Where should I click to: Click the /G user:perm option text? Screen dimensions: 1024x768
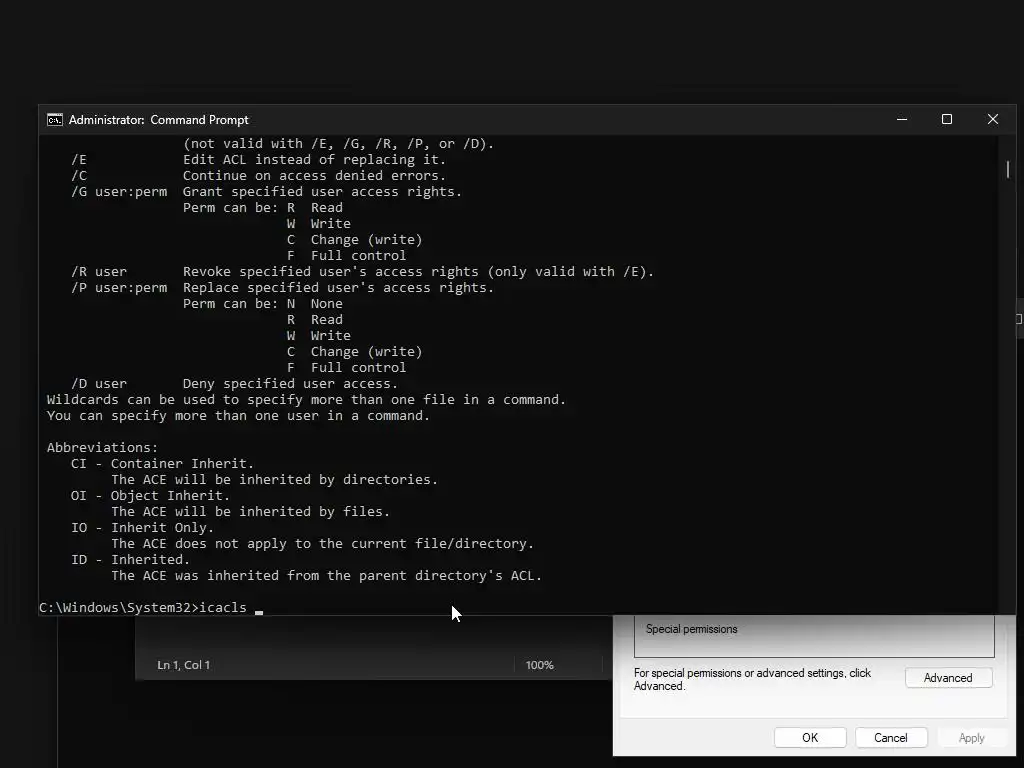point(119,192)
